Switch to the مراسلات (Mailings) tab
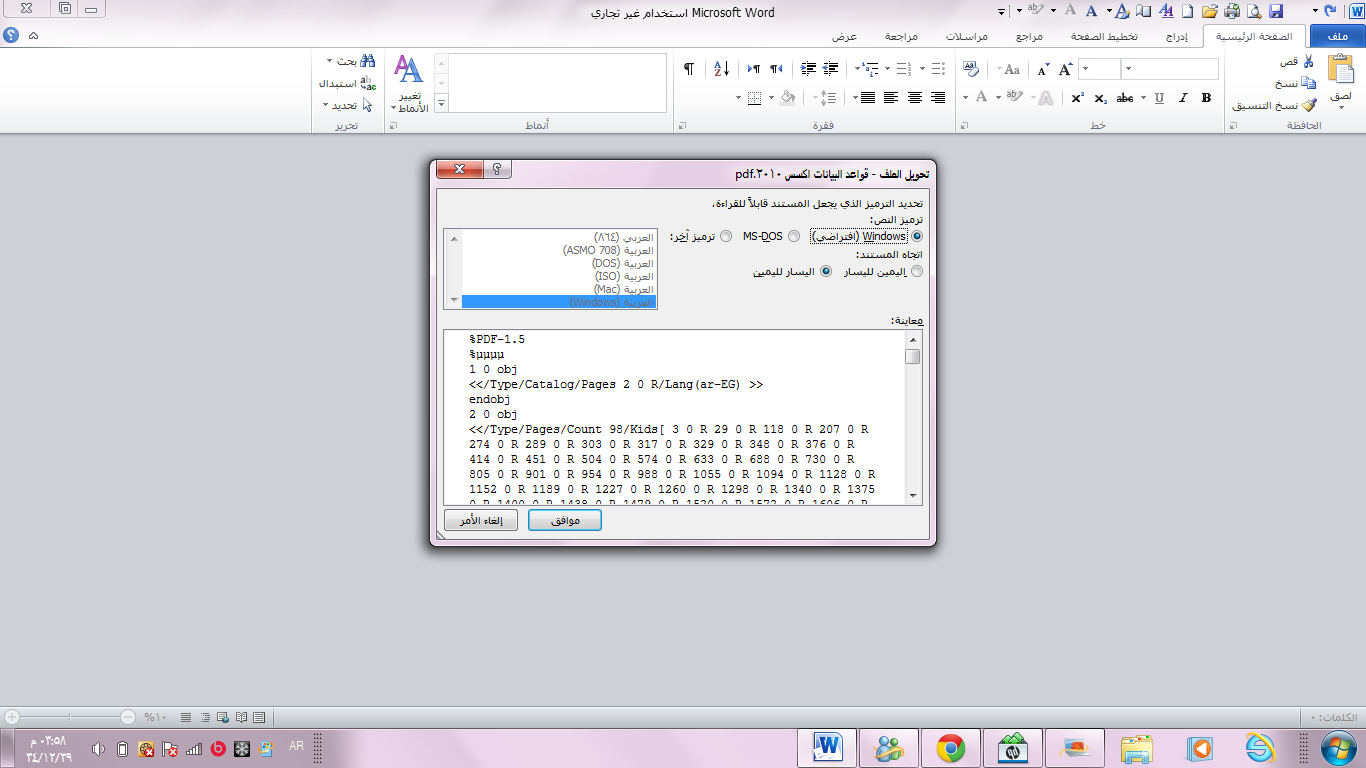 pyautogui.click(x=967, y=36)
